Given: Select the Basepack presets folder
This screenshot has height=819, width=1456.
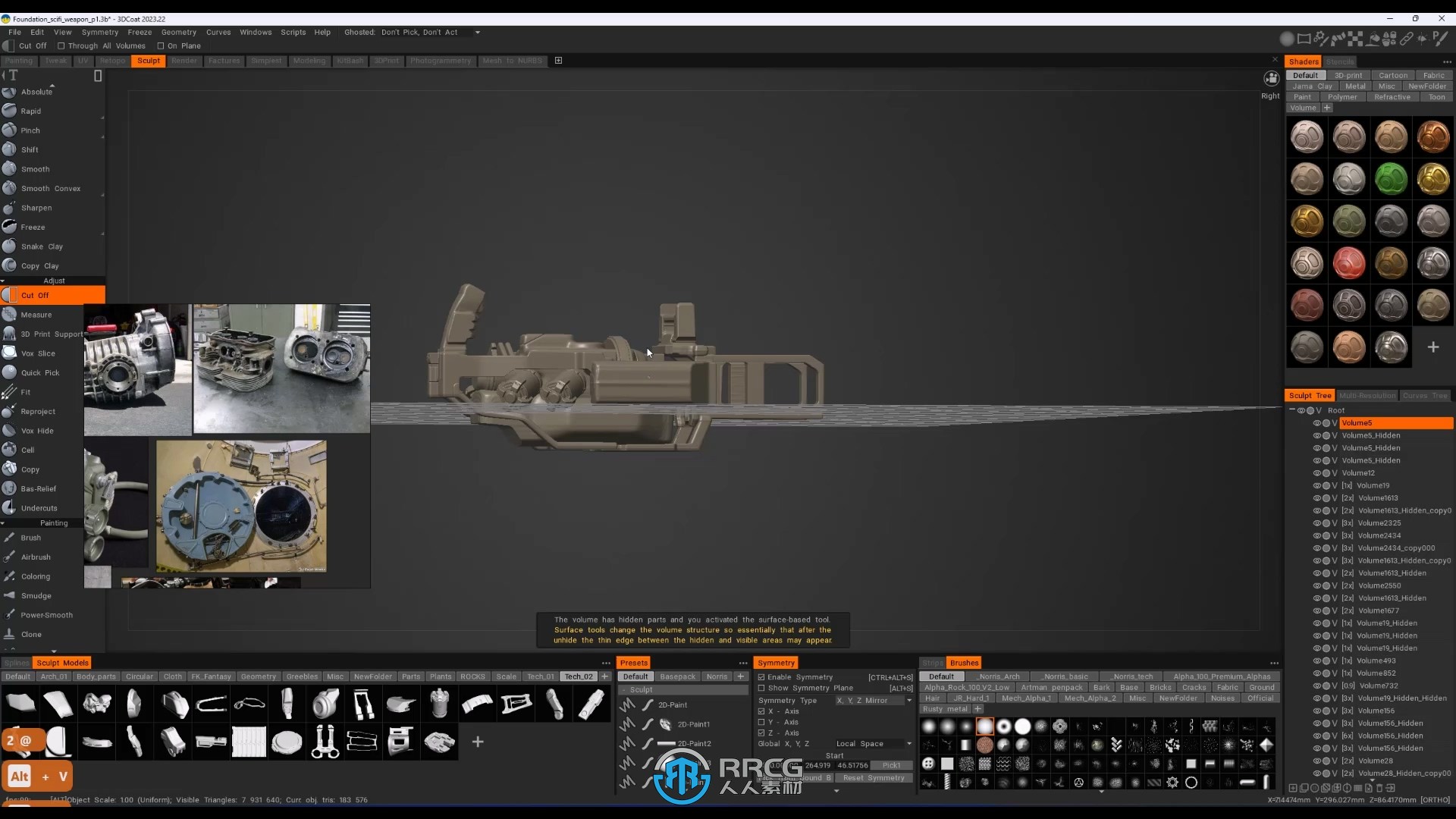Looking at the screenshot, I should click(x=677, y=677).
